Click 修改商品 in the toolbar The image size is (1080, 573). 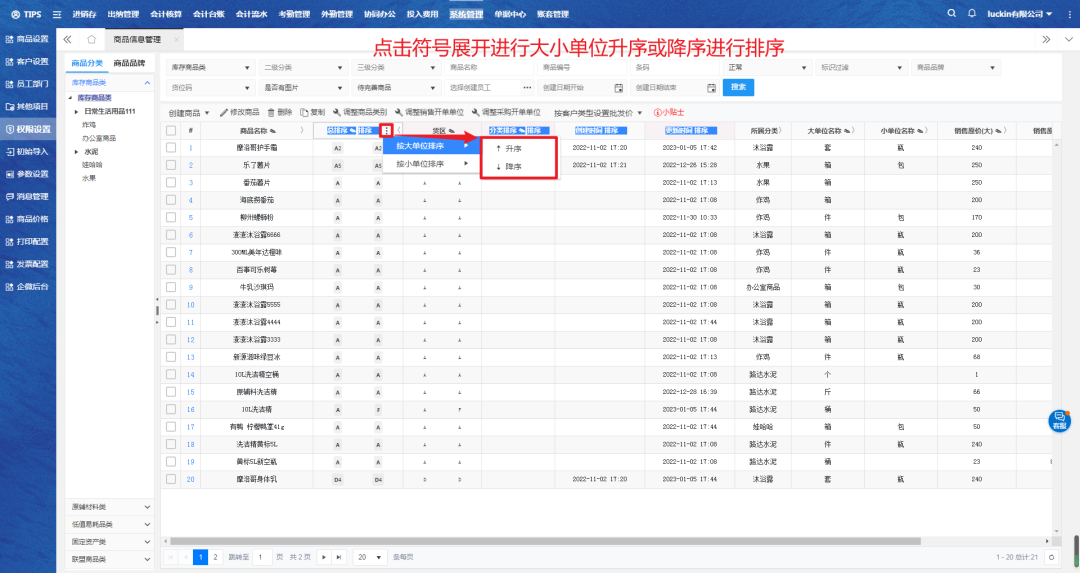coord(239,112)
